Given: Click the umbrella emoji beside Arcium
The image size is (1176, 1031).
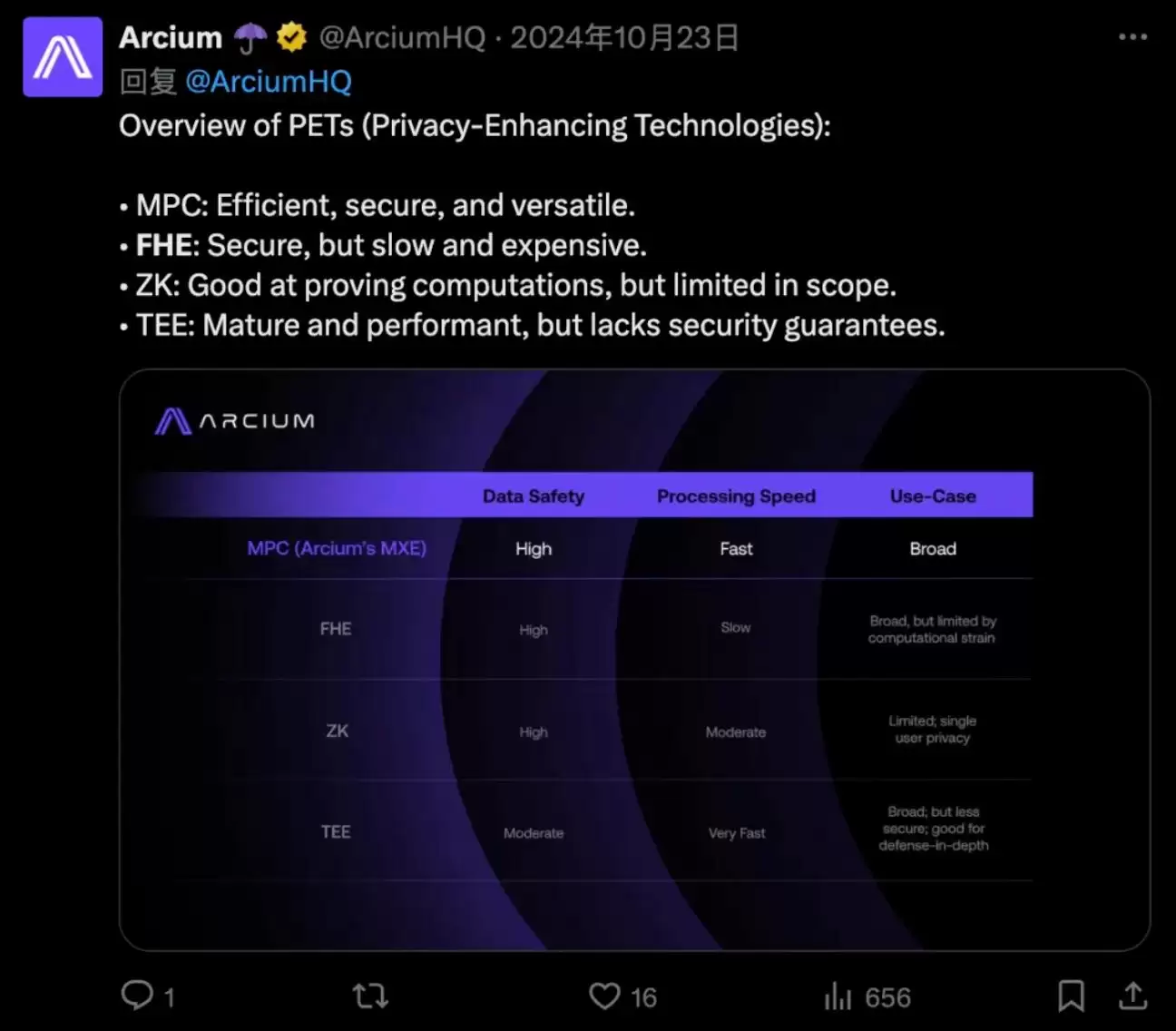Looking at the screenshot, I should point(250,38).
